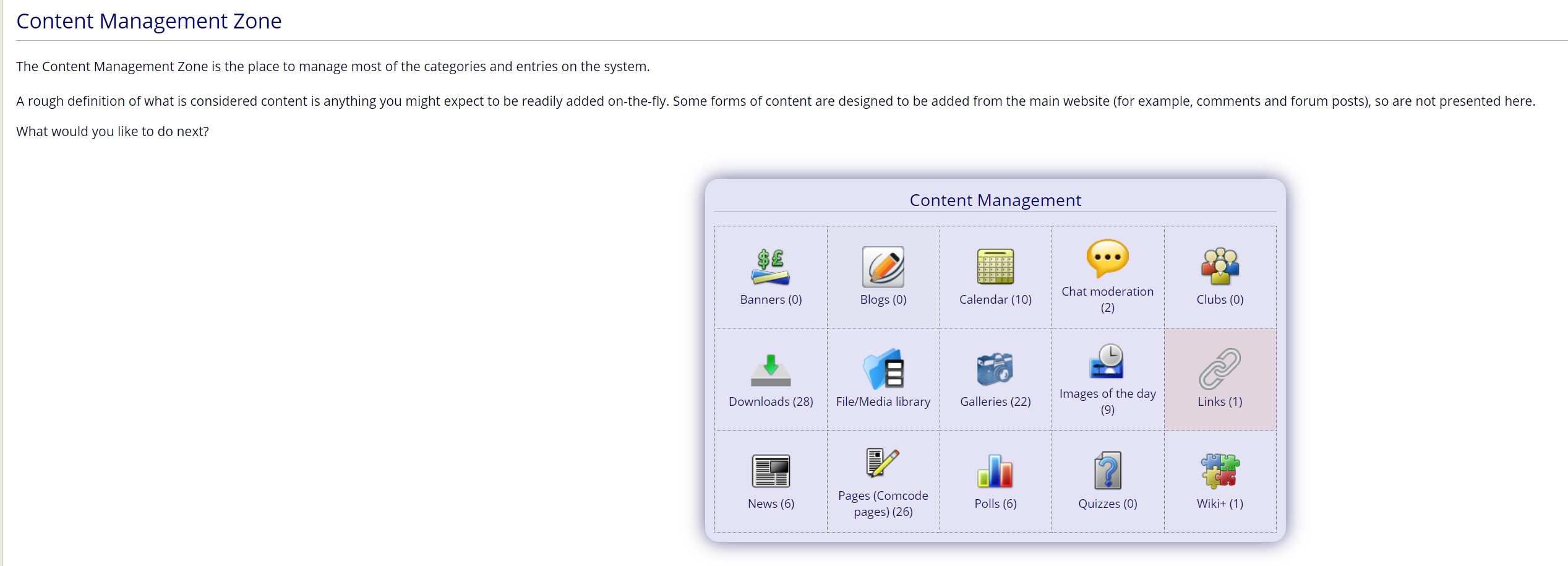
Task: Open the File/Media library folder icon
Action: 883,369
